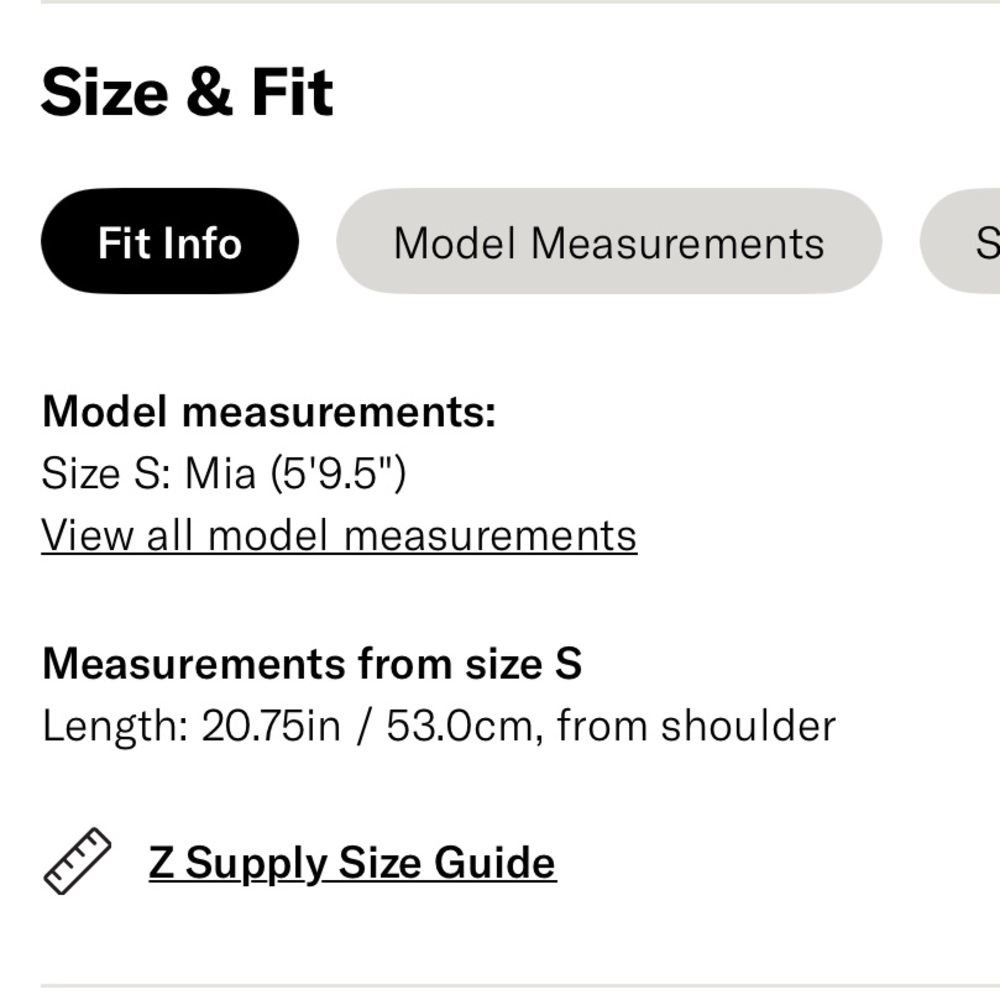
Task: Open the Z Supply Size Guide link
Action: (352, 863)
